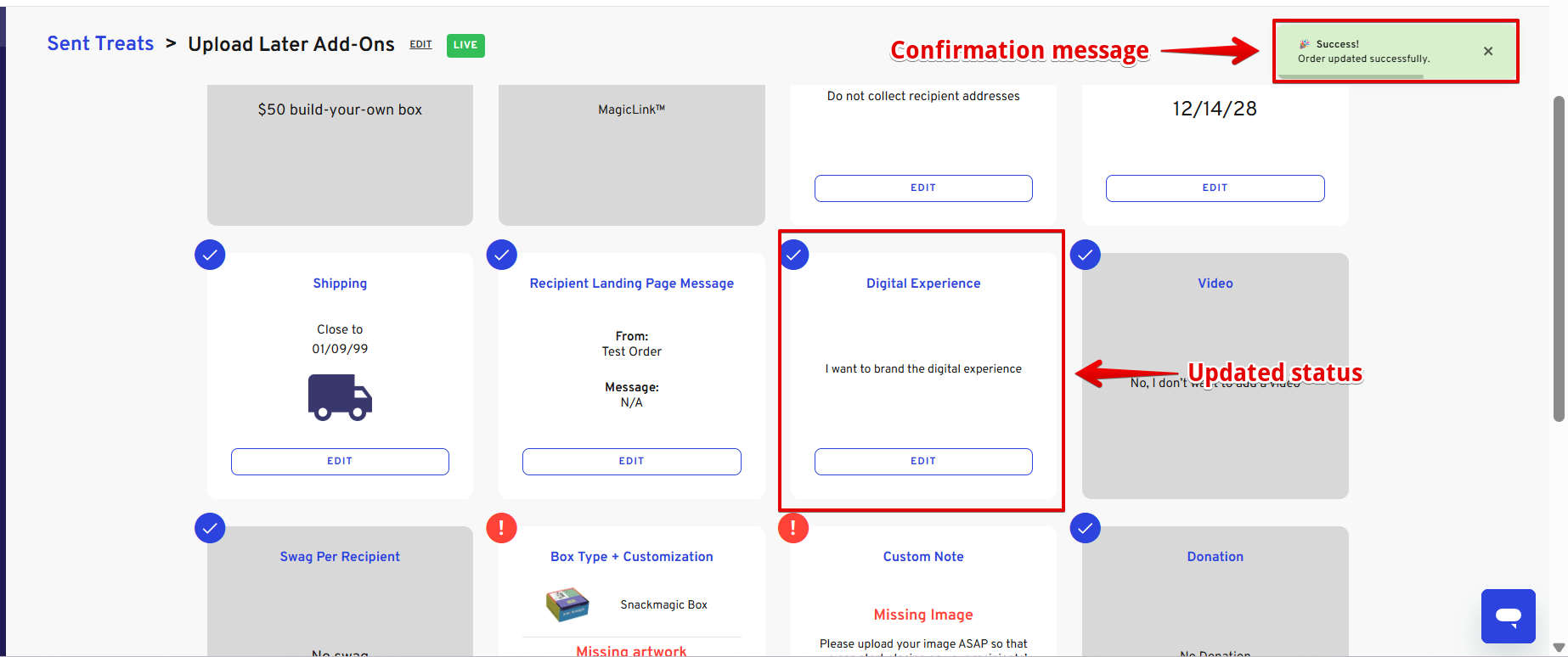Dismiss the Success notification toast
The image size is (1568, 657).
1488,51
